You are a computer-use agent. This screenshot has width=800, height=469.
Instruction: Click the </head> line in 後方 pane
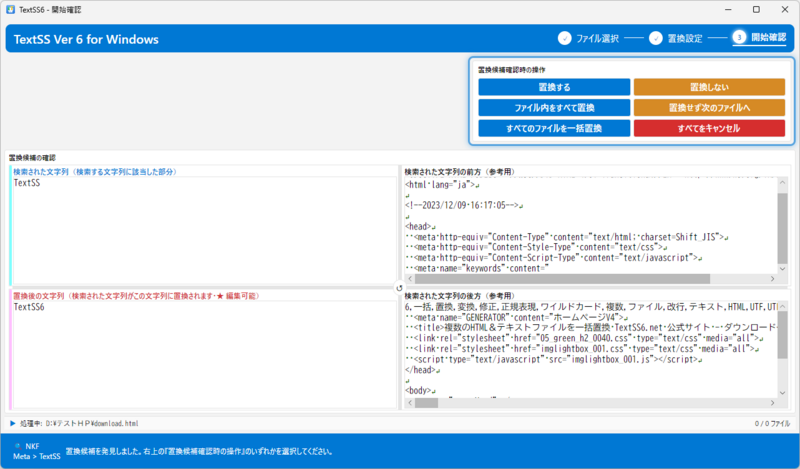(422, 370)
